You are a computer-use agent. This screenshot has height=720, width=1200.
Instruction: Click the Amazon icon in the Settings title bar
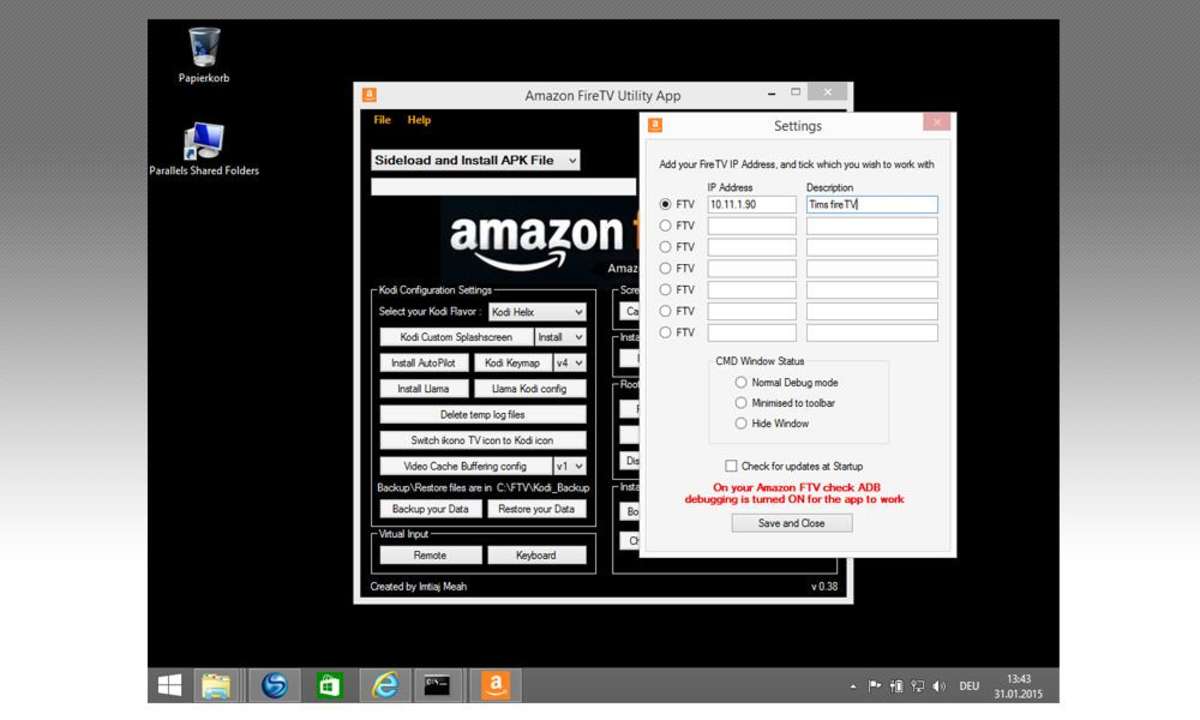(x=655, y=126)
